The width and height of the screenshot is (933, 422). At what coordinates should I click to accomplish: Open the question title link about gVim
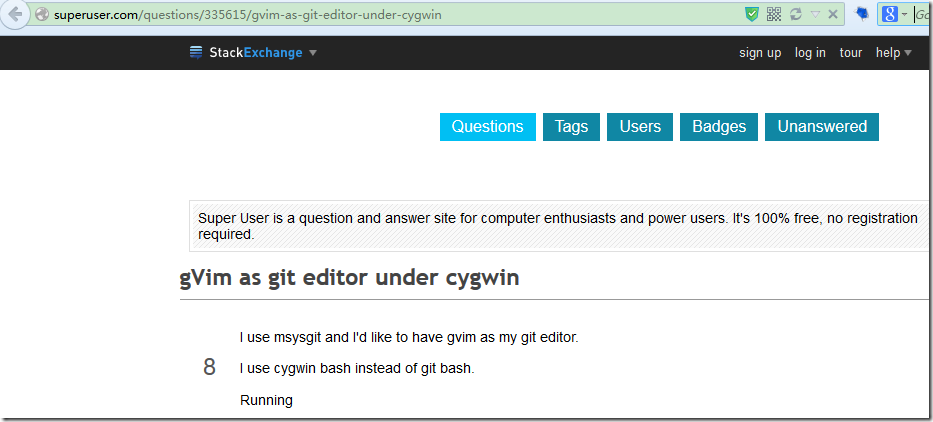(x=349, y=278)
